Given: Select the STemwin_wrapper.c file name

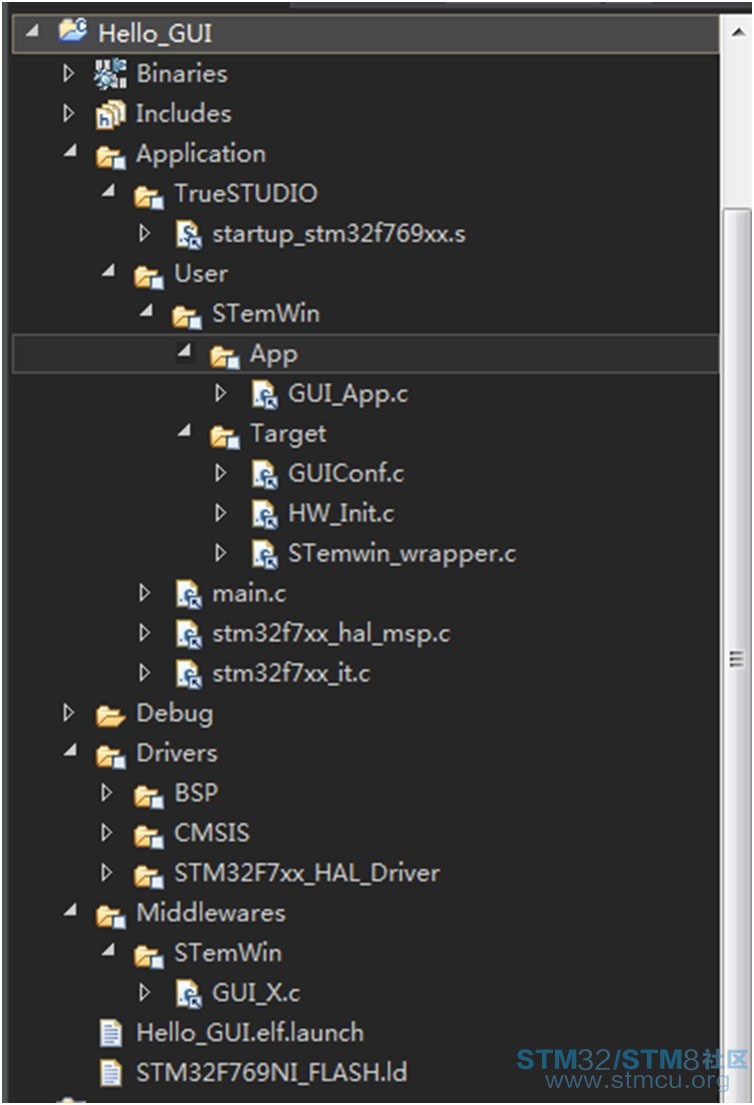Looking at the screenshot, I should tap(402, 554).
